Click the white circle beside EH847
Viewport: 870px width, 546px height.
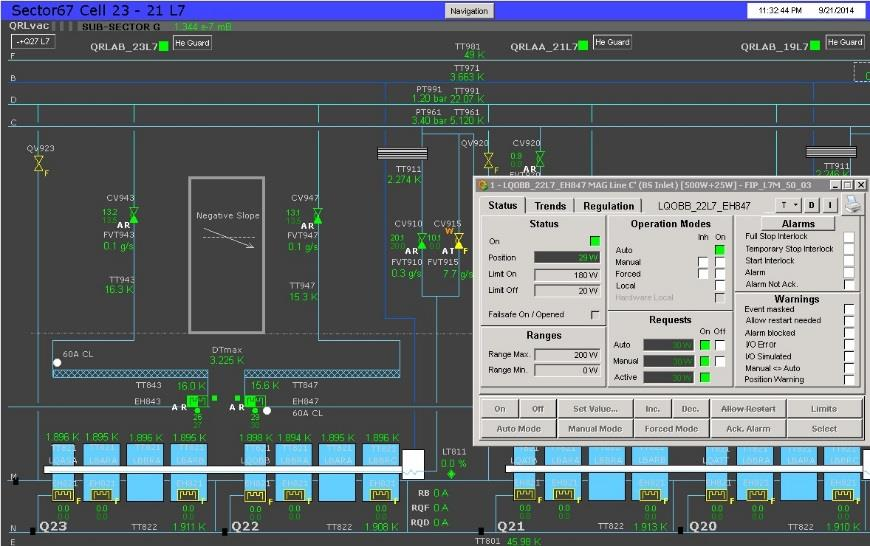(x=267, y=411)
